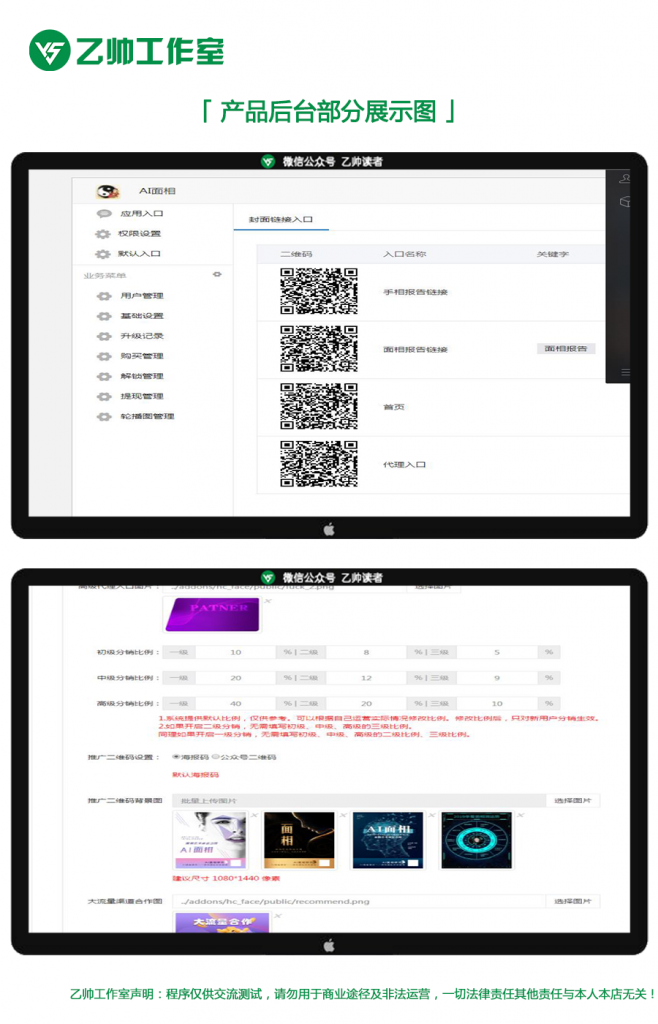Viewport: 658px width, 1024px height.
Task: Click the 首页 entry name
Action: pyautogui.click(x=394, y=407)
